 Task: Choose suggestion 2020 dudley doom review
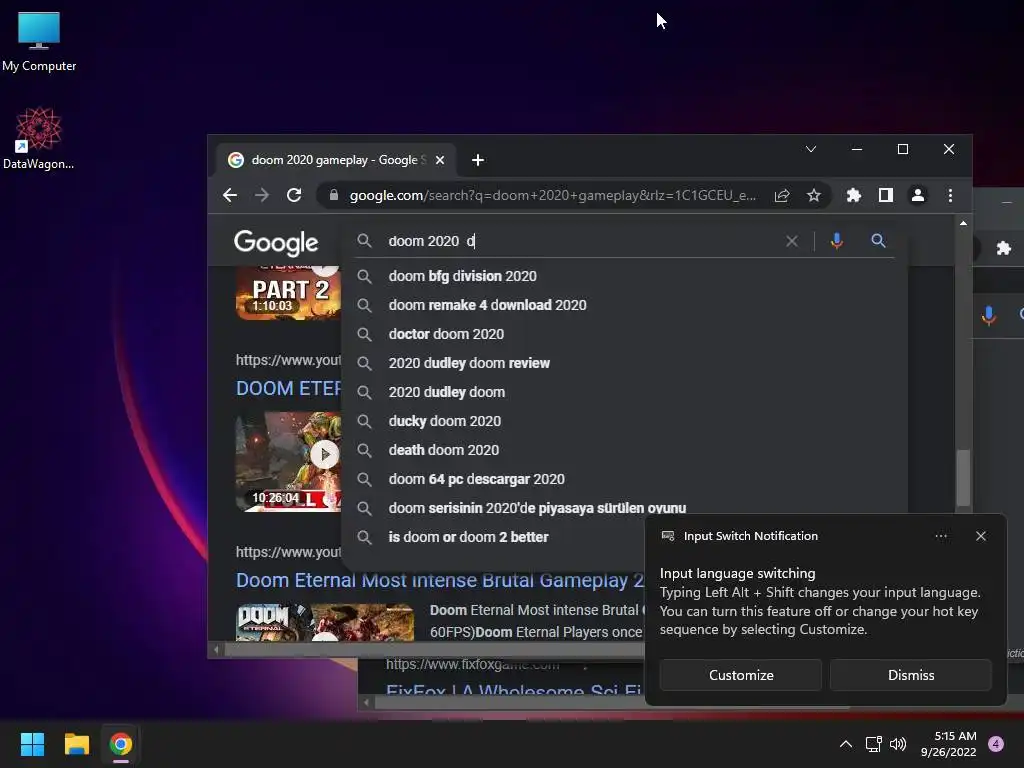pos(624,363)
